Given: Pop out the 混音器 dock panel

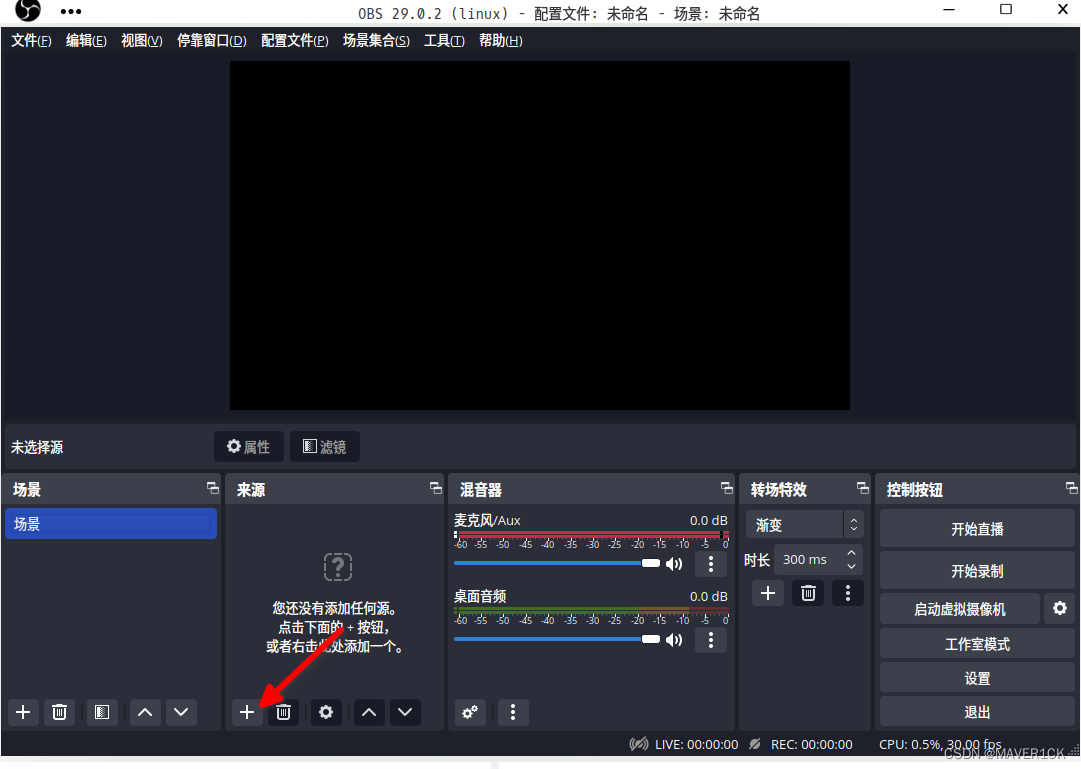Looking at the screenshot, I should pyautogui.click(x=727, y=488).
